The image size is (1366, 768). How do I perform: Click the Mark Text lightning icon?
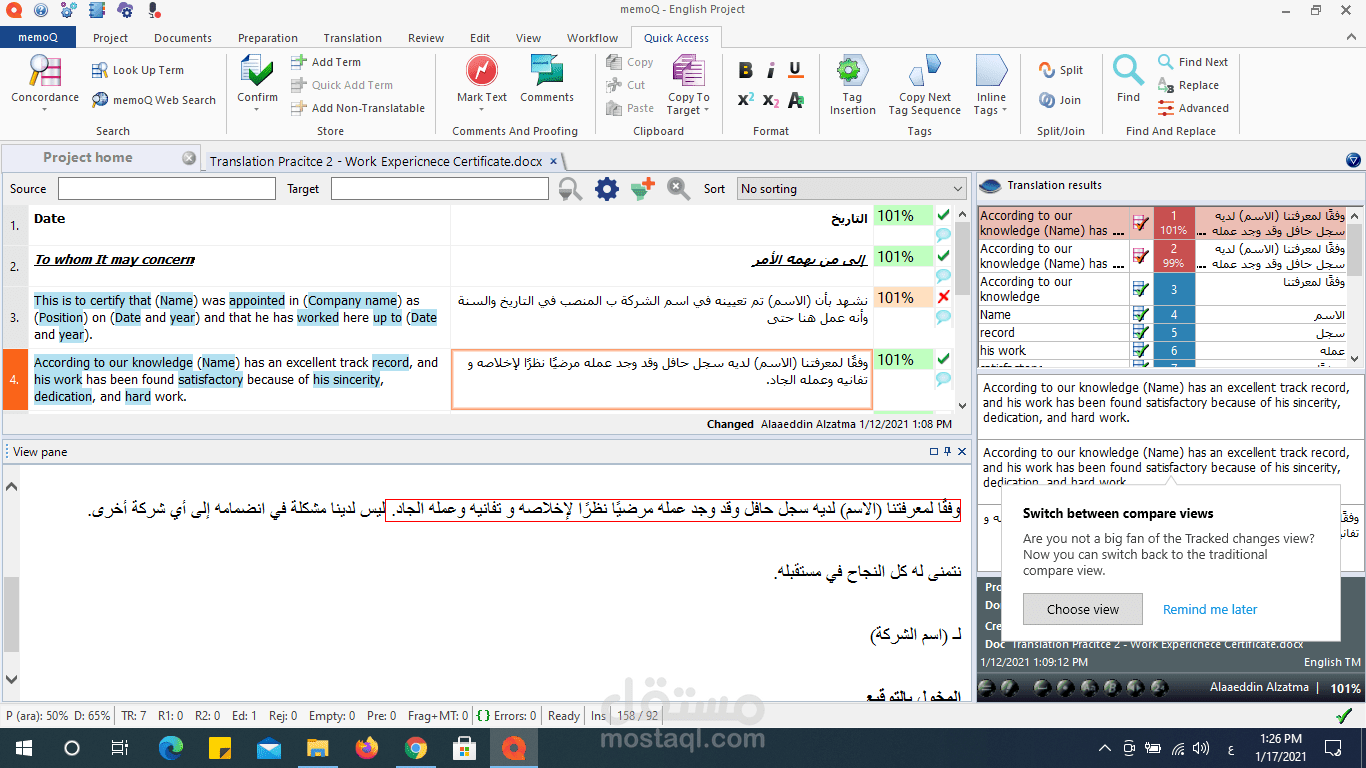coord(482,70)
